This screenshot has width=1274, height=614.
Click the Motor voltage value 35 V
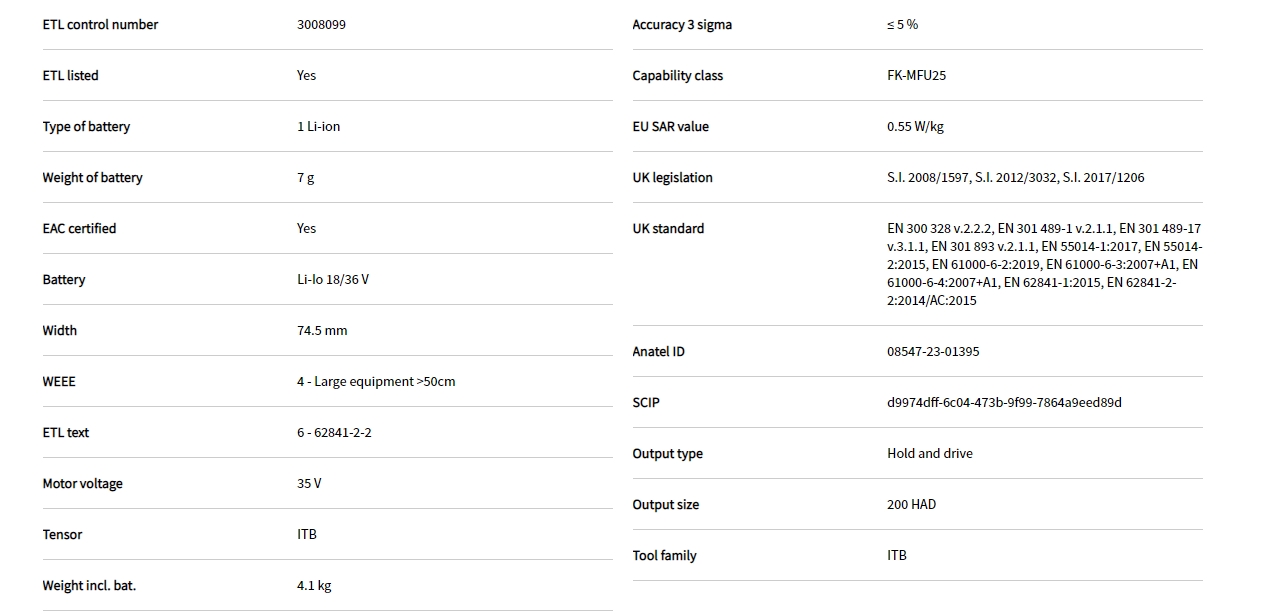309,484
